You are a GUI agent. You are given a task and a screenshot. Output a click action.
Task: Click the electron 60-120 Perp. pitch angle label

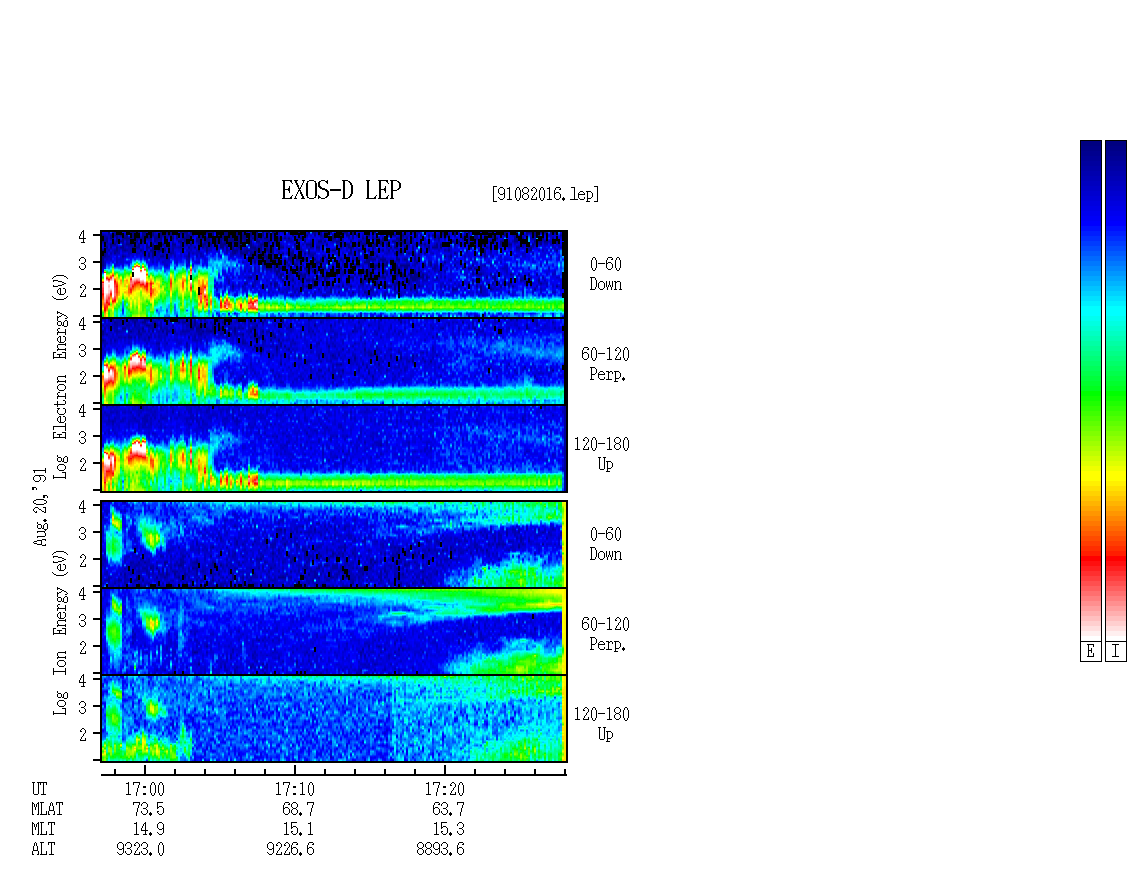coord(605,365)
